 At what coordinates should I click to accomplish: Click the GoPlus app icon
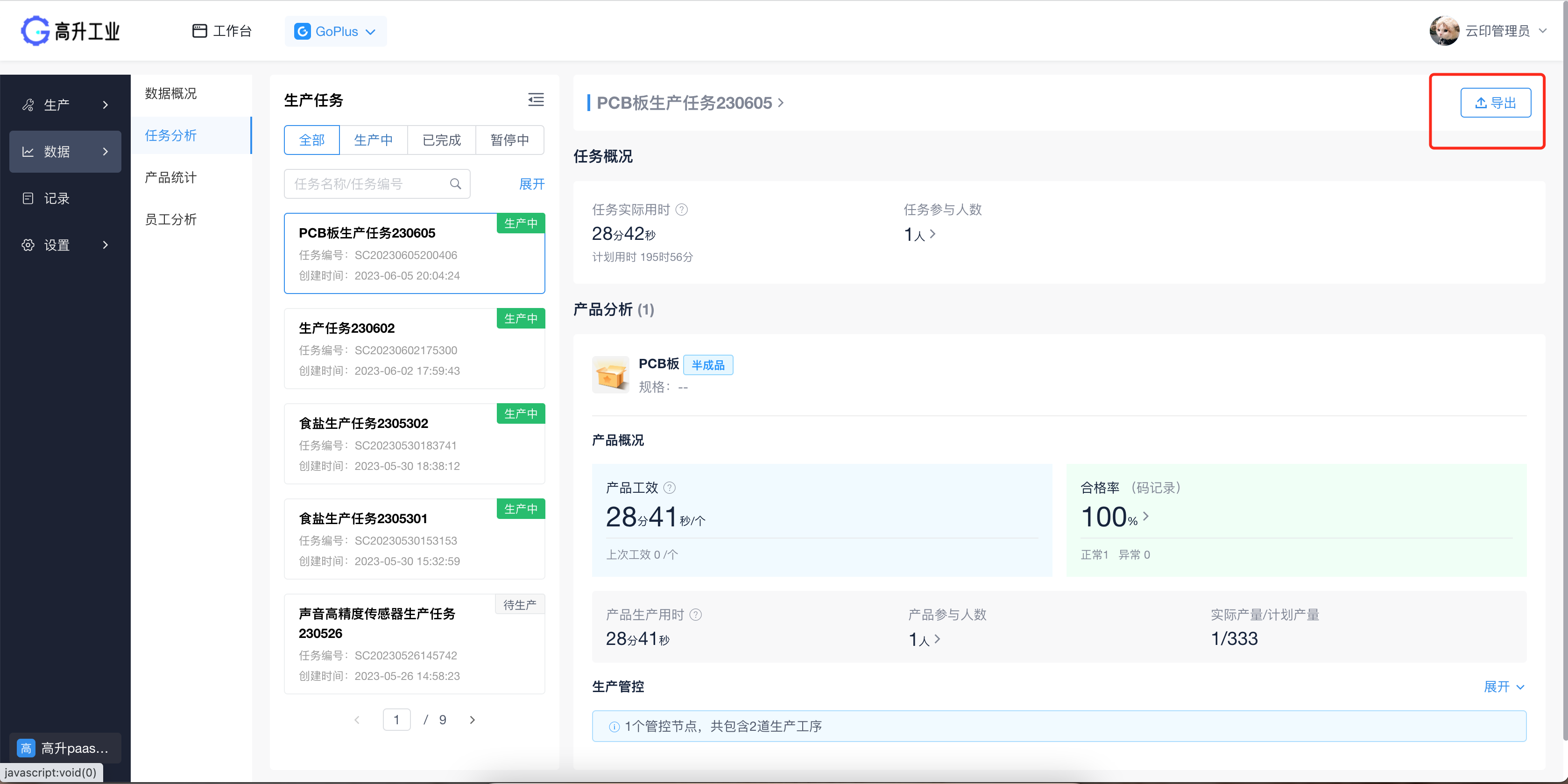[303, 31]
